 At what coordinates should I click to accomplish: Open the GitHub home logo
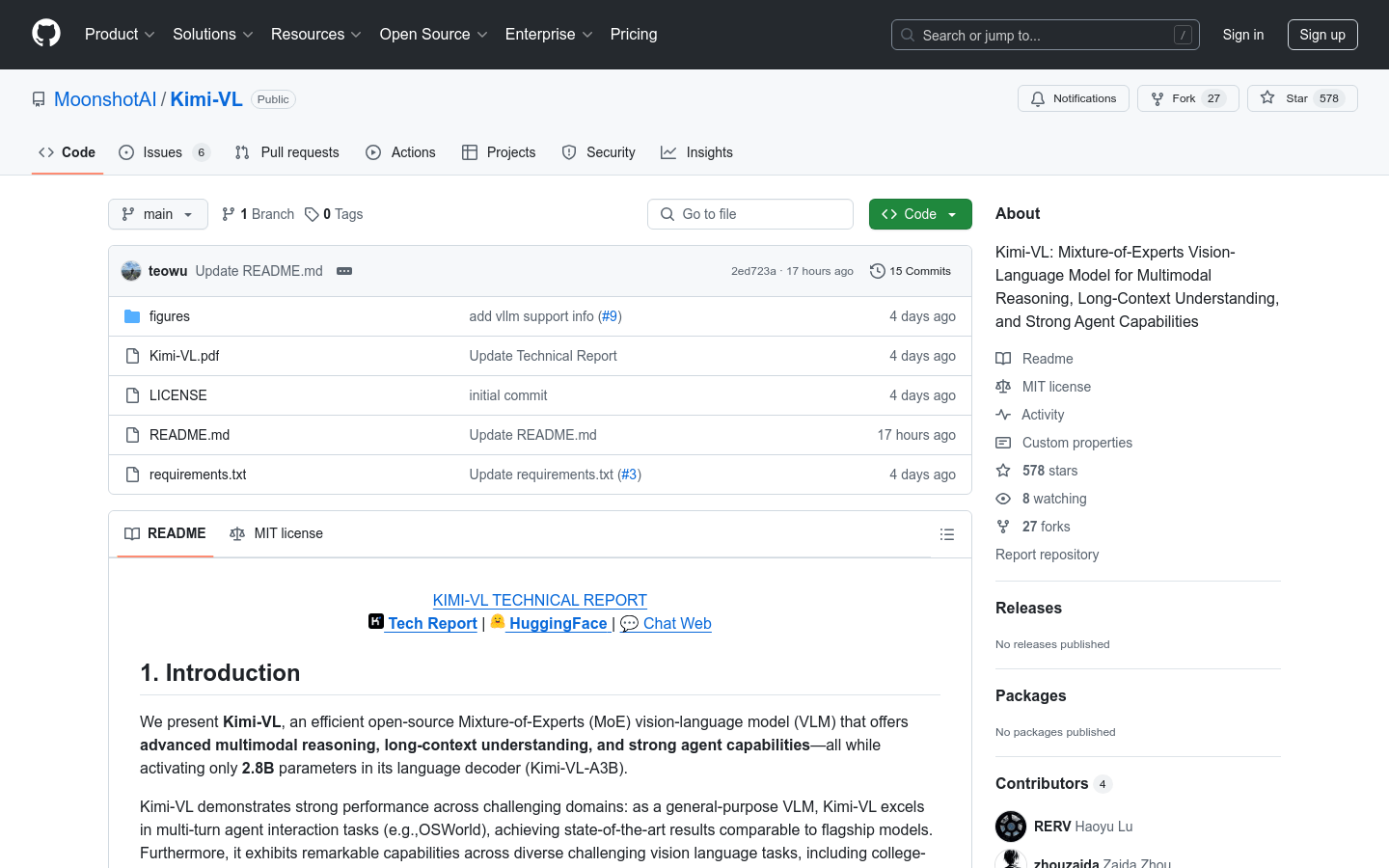[46, 34]
